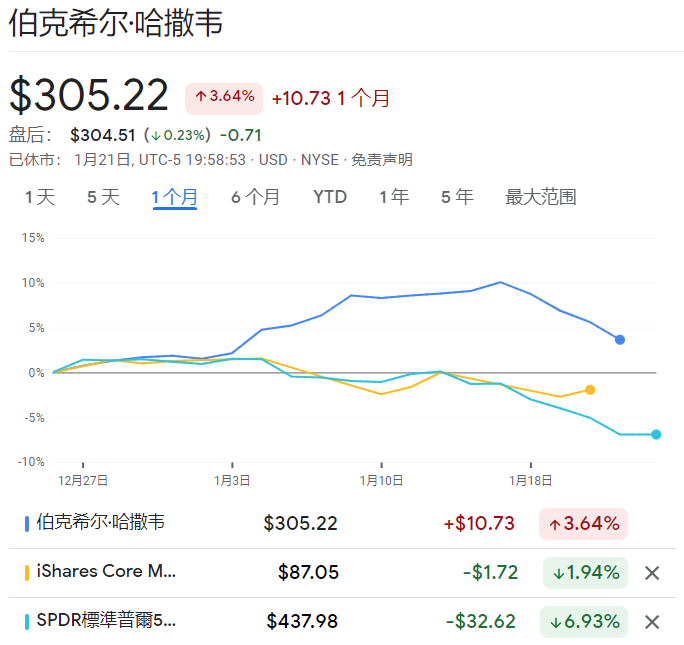The height and width of the screenshot is (645, 684).
Task: Click the 10% y-axis label
Action: pyautogui.click(x=33, y=283)
